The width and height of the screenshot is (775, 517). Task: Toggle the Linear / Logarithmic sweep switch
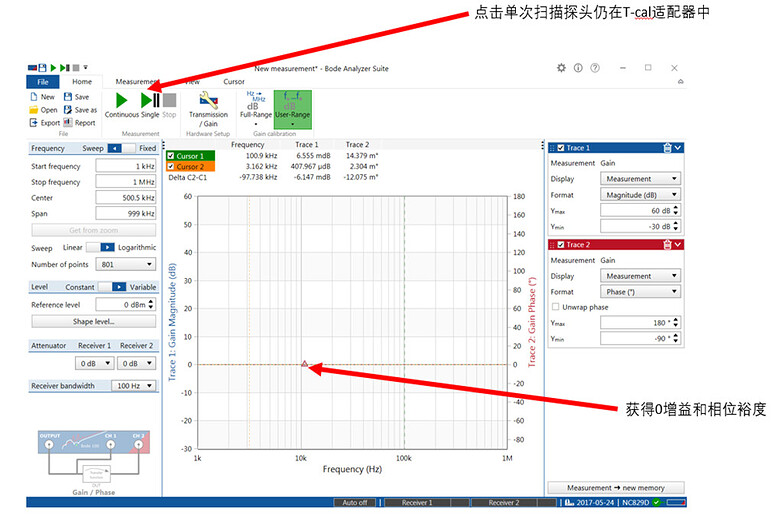coord(100,247)
